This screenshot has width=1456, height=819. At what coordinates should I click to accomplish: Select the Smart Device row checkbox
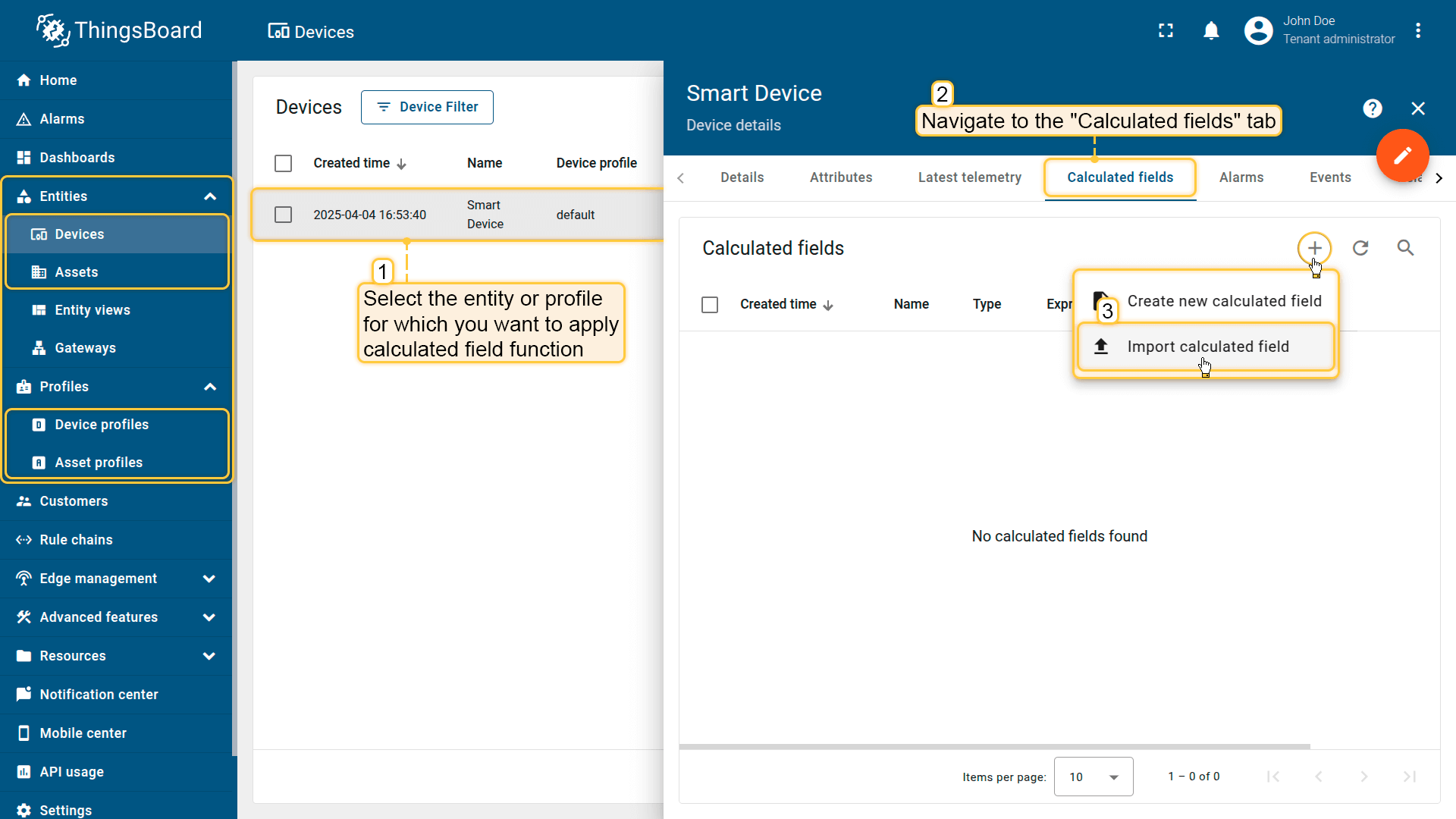(283, 215)
